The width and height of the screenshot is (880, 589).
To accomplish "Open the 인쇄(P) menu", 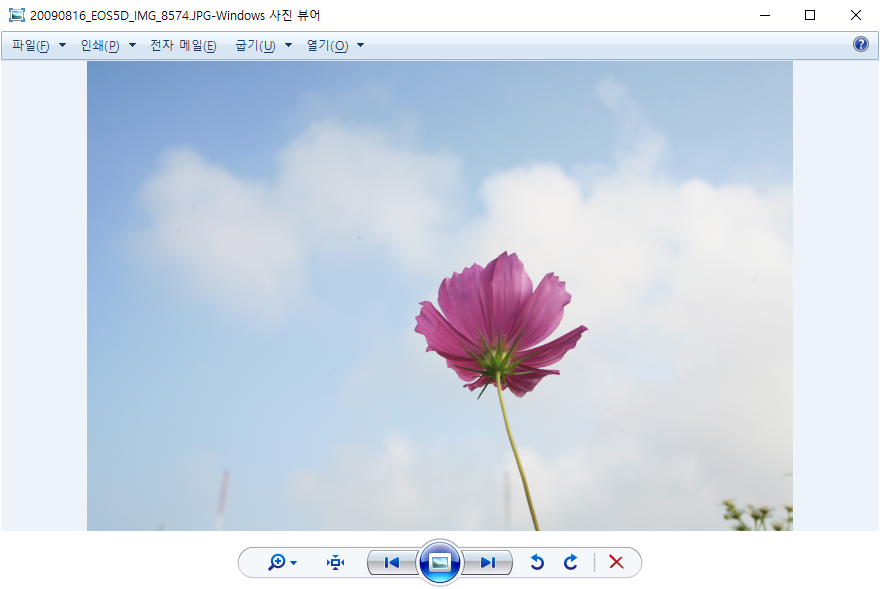I will 100,45.
